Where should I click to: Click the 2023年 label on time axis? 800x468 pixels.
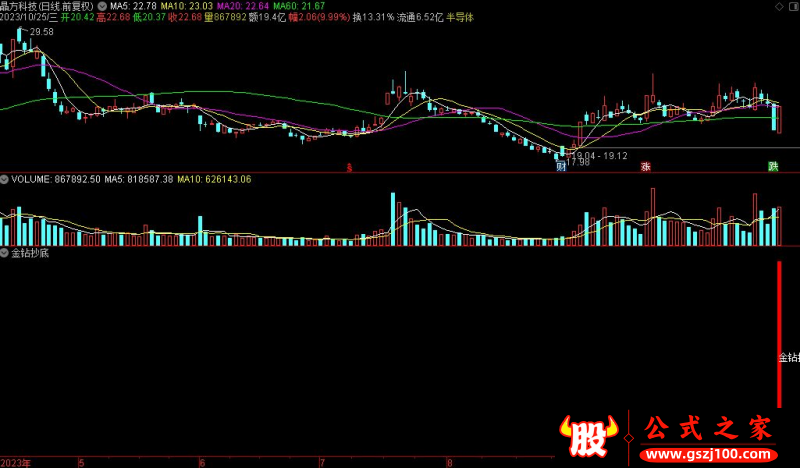[15, 463]
